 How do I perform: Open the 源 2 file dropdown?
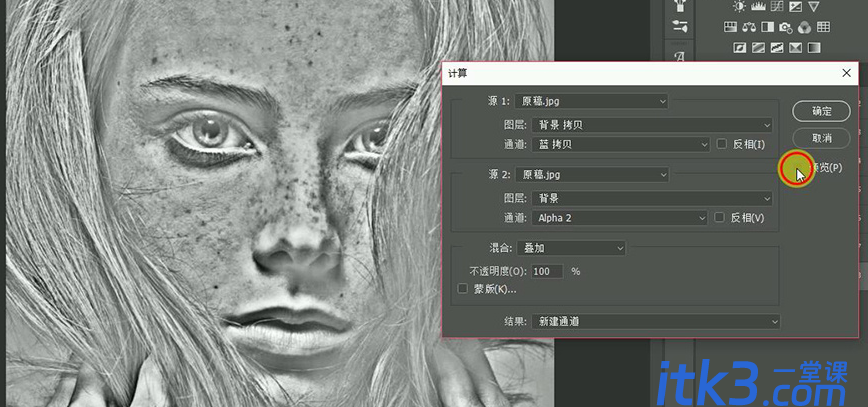point(591,174)
